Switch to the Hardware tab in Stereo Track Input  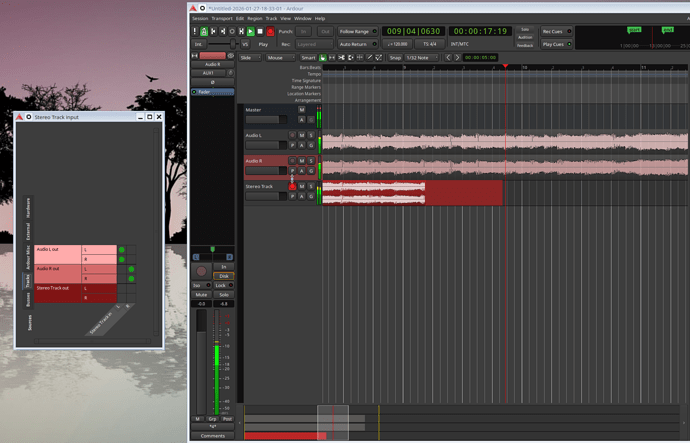coord(29,207)
